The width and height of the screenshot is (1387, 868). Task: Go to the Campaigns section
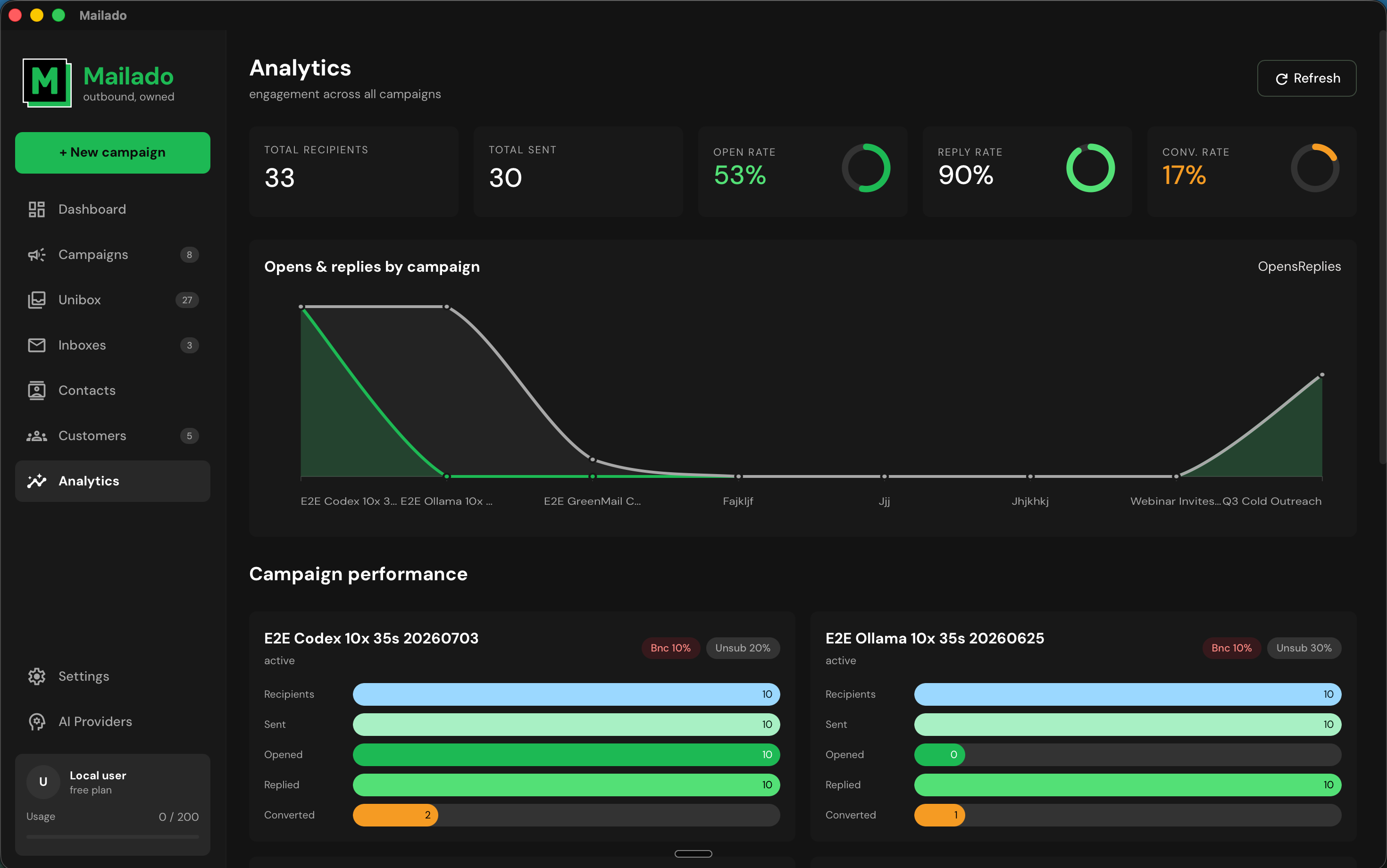tap(113, 255)
